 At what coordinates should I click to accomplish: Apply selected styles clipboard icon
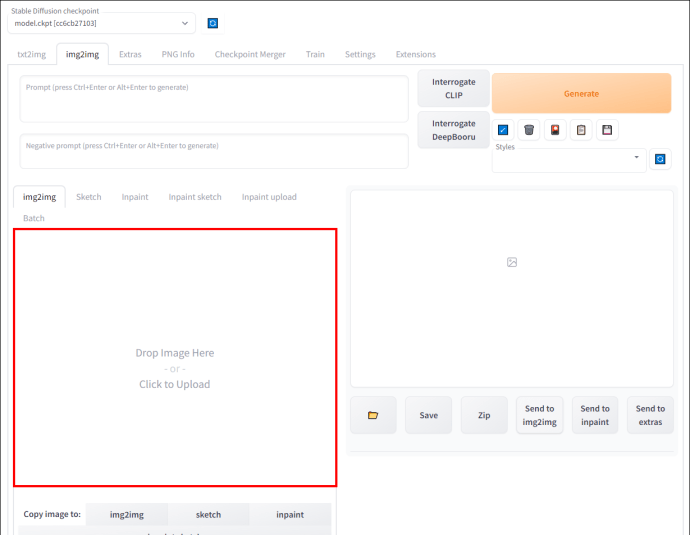pyautogui.click(x=581, y=130)
